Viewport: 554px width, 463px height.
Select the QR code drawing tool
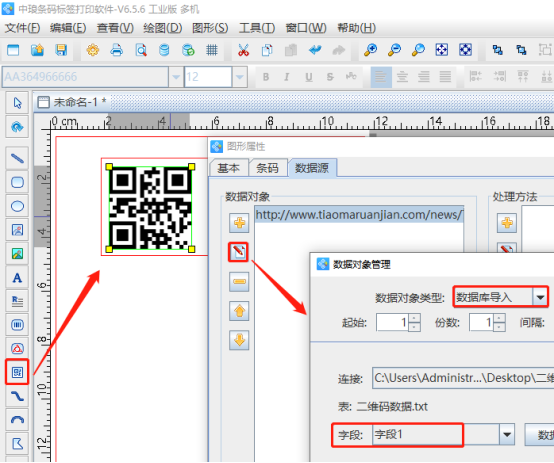tap(17, 372)
